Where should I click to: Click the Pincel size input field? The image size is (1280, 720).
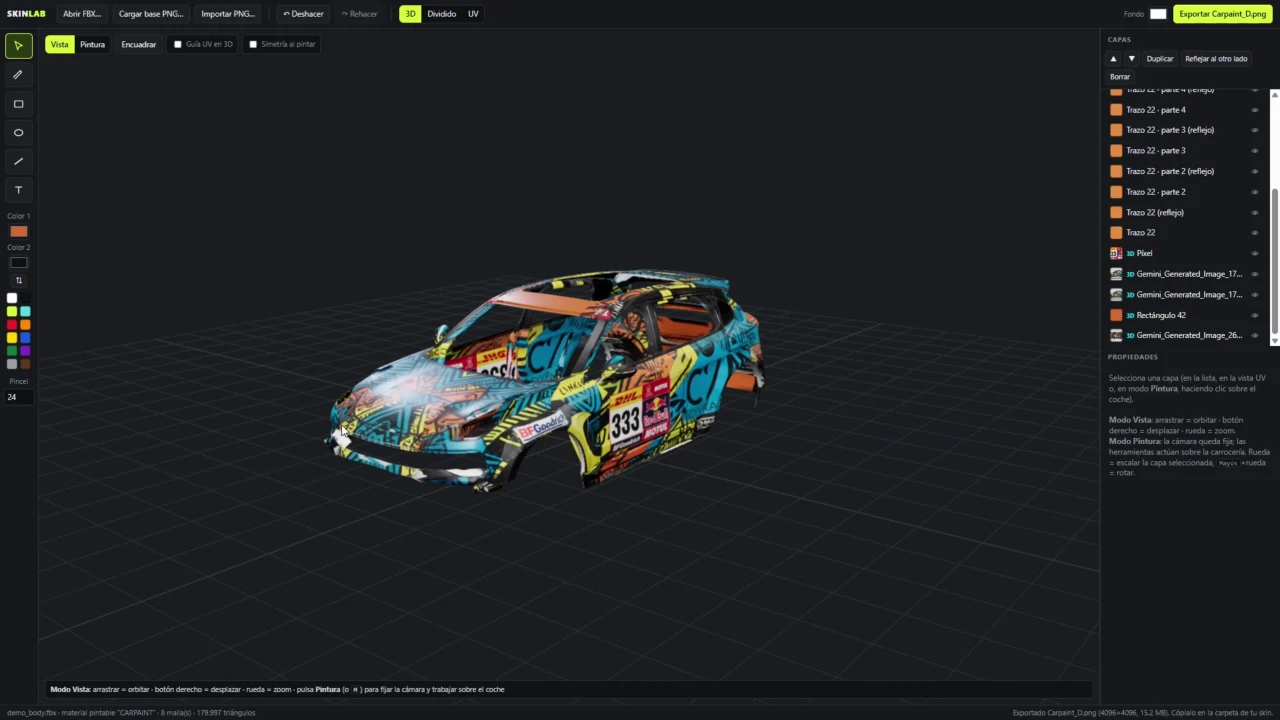point(18,397)
